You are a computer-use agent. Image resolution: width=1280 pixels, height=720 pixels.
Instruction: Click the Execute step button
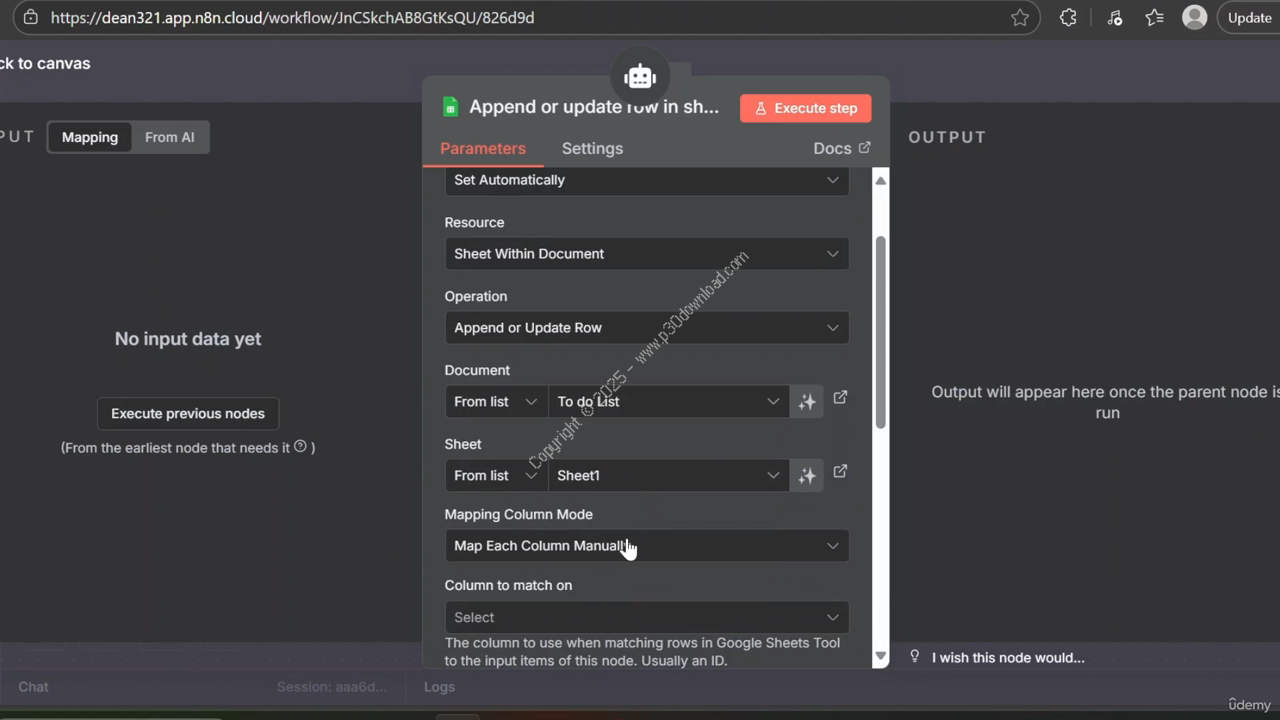(805, 108)
